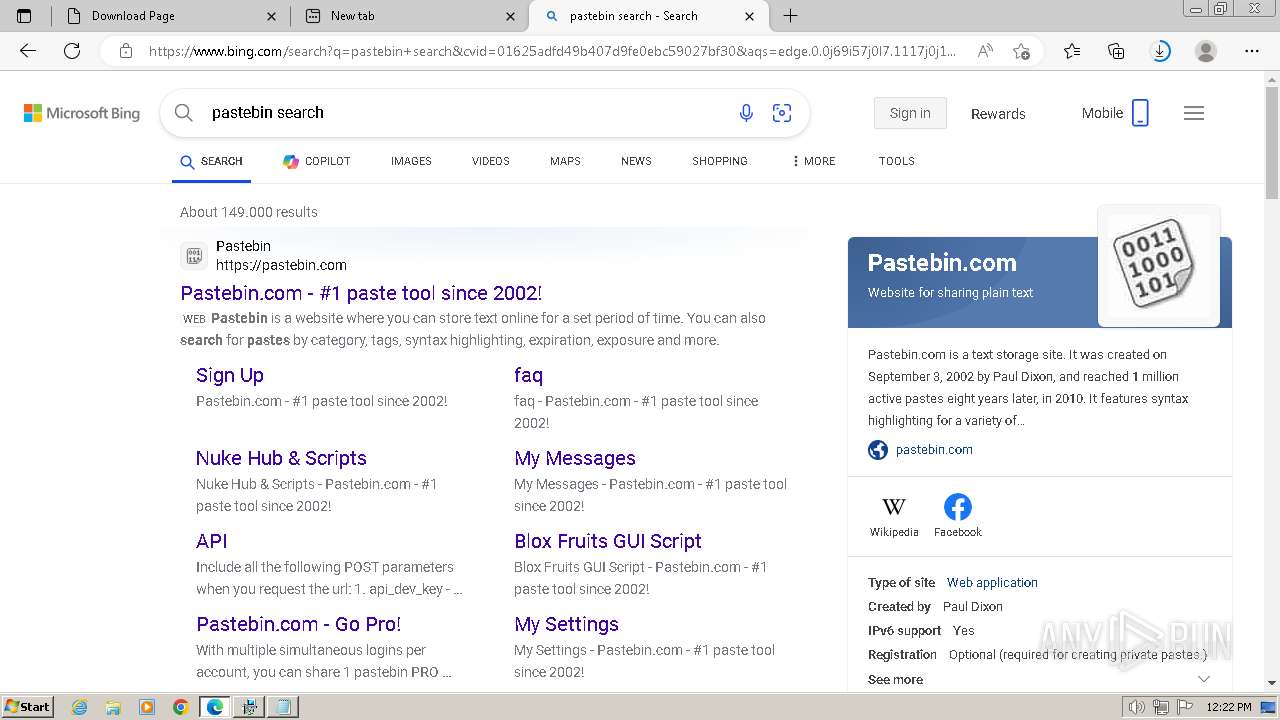The height and width of the screenshot is (720, 1280).
Task: Open the My Settings sitelink
Action: tap(566, 624)
